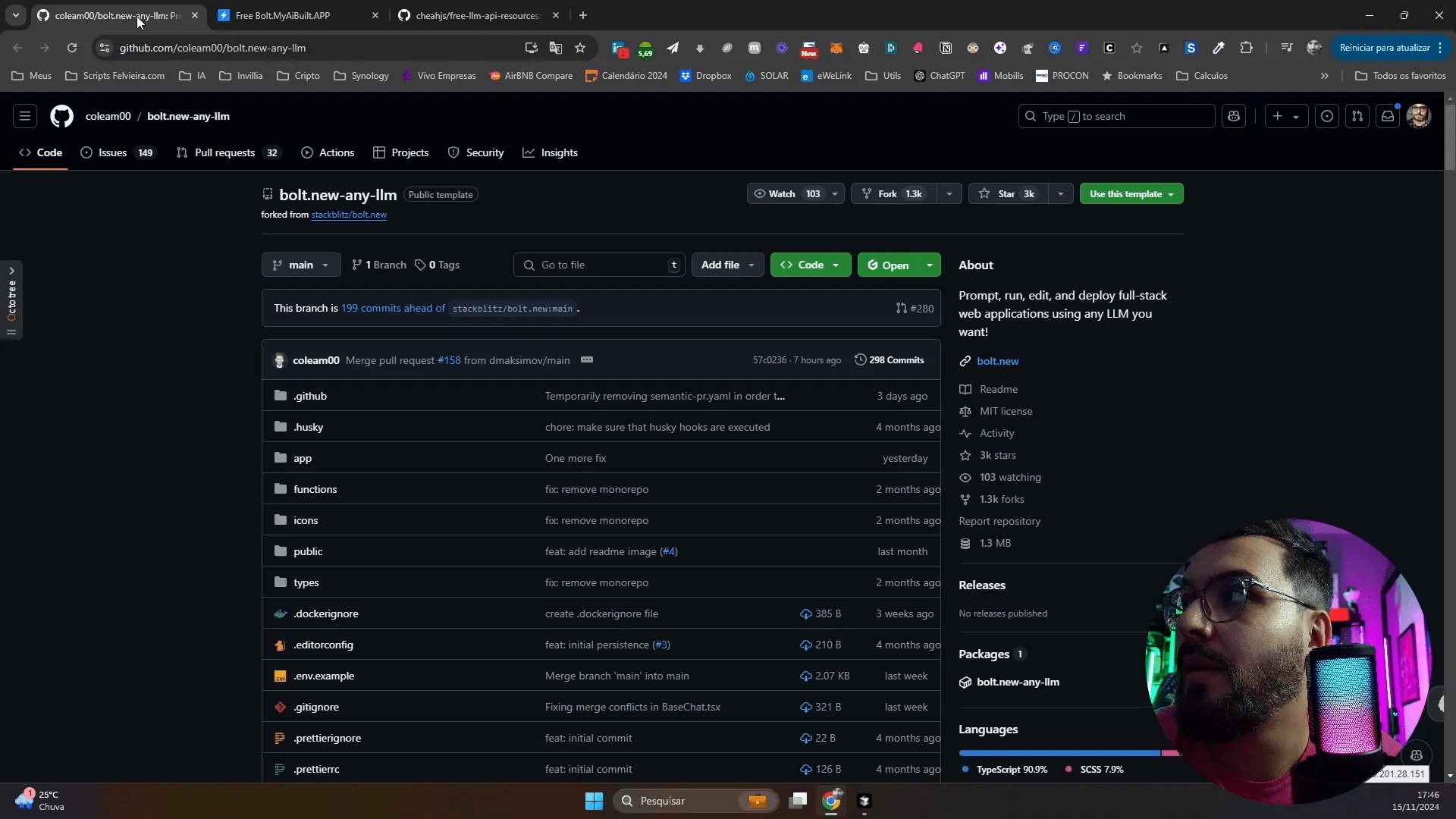
Task: Open the Copilot icon next to search
Action: [1234, 116]
